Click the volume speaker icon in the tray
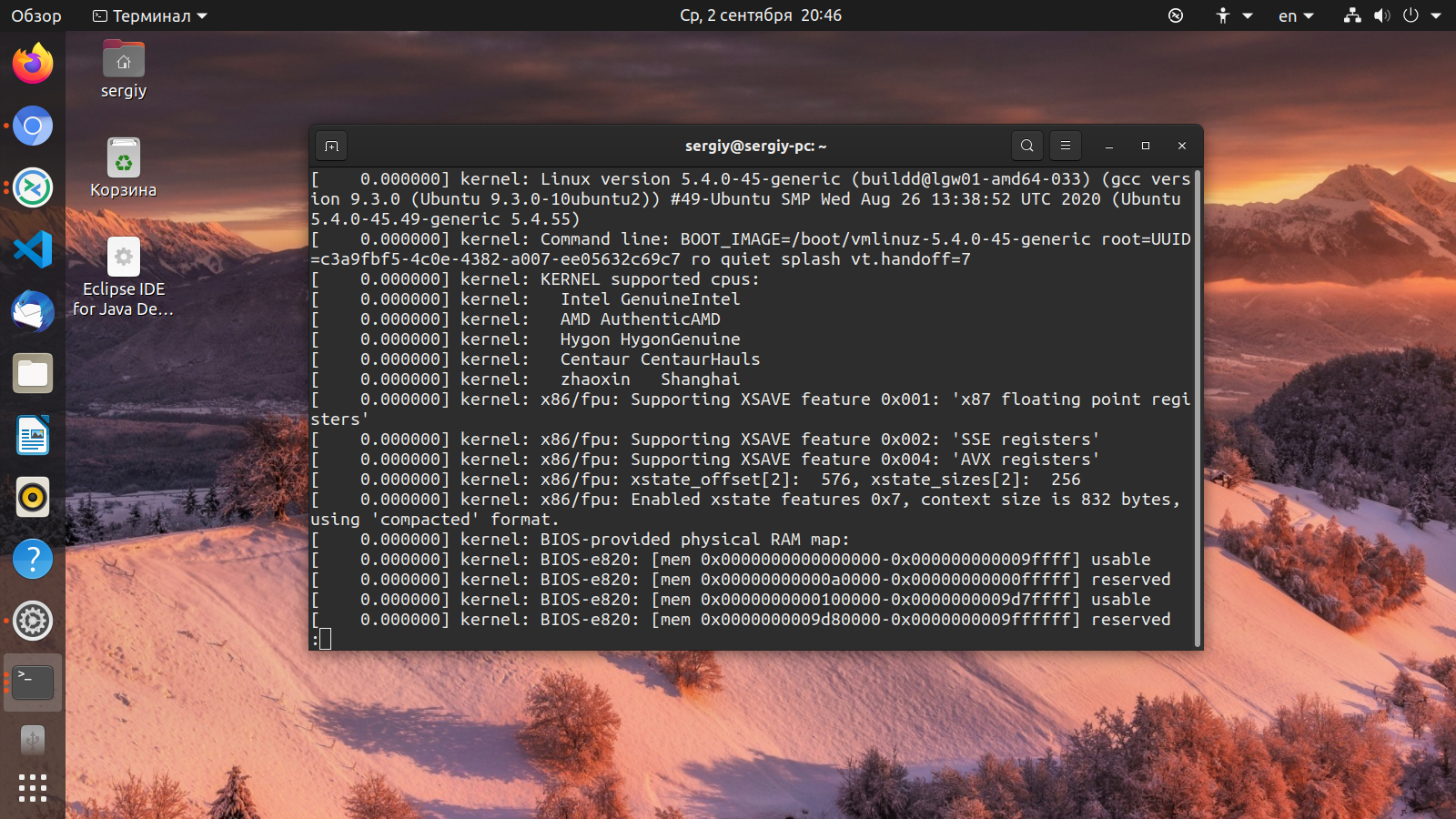Screen dimensions: 1456x819 pyautogui.click(x=1381, y=15)
